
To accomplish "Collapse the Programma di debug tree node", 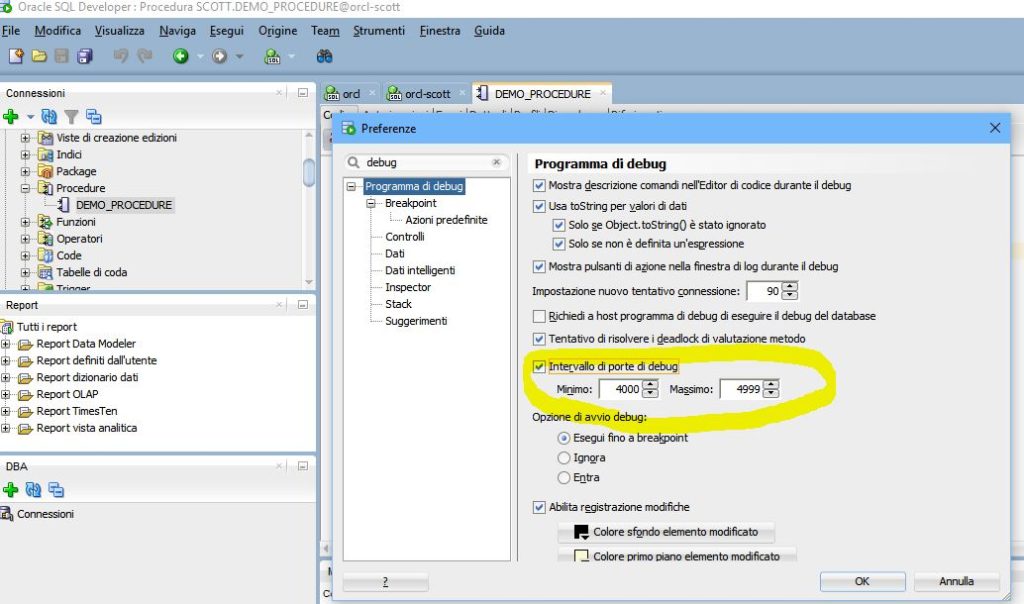I will coord(351,186).
